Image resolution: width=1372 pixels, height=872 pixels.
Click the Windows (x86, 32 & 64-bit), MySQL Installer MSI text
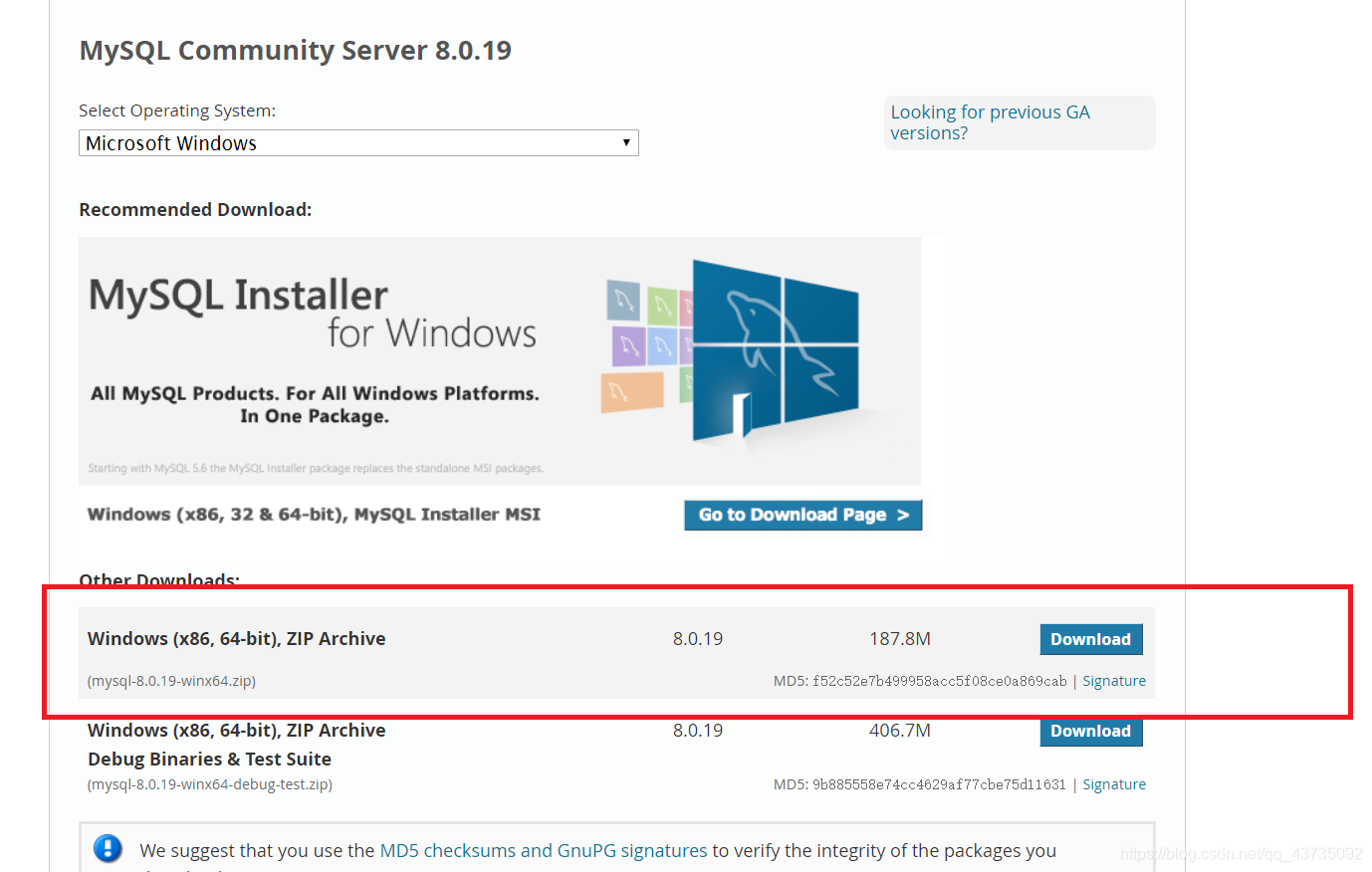pyautogui.click(x=314, y=515)
